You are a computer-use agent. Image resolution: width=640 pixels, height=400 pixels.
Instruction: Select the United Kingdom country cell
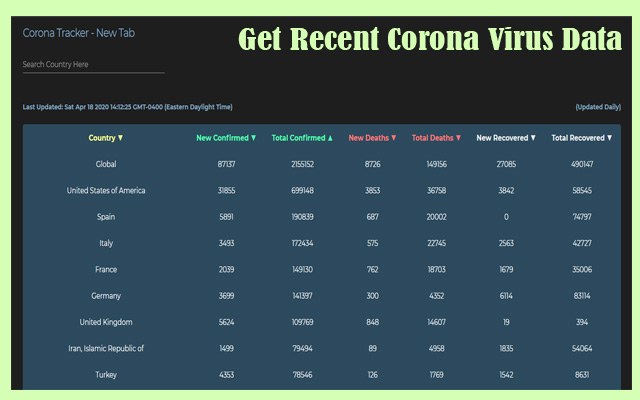[x=106, y=322]
